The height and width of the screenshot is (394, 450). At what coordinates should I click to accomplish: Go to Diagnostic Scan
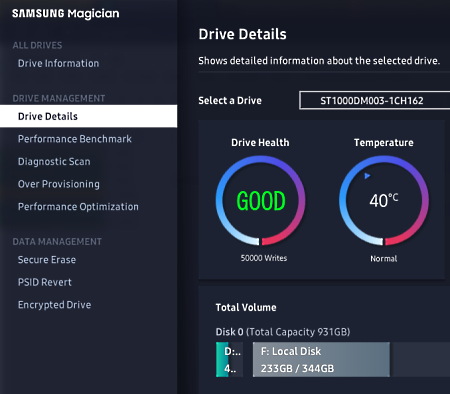coord(54,161)
